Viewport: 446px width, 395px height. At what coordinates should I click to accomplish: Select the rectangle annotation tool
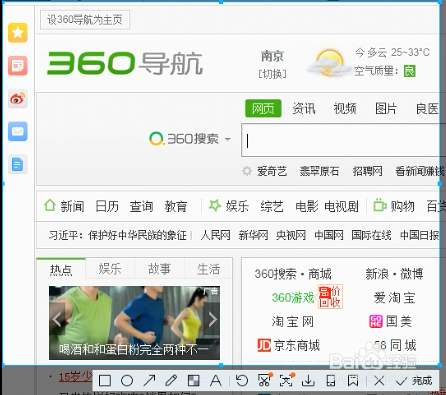[x=105, y=381]
